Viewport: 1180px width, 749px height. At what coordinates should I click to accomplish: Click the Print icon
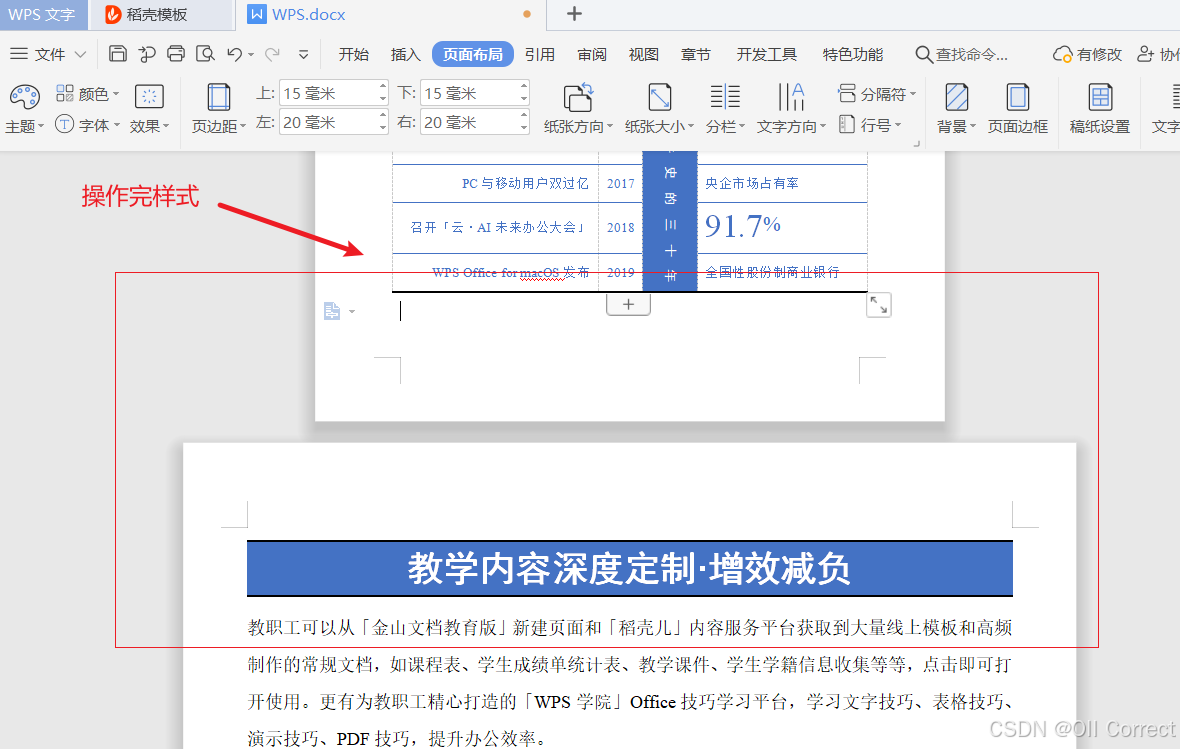176,53
